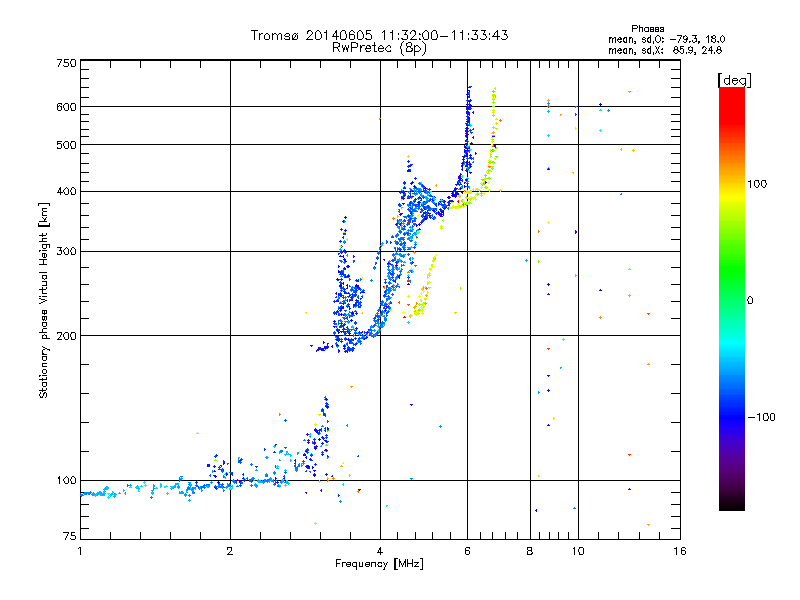The image size is (800, 600).
Task: Click the x-axis tick label '1'
Action: tap(80, 551)
